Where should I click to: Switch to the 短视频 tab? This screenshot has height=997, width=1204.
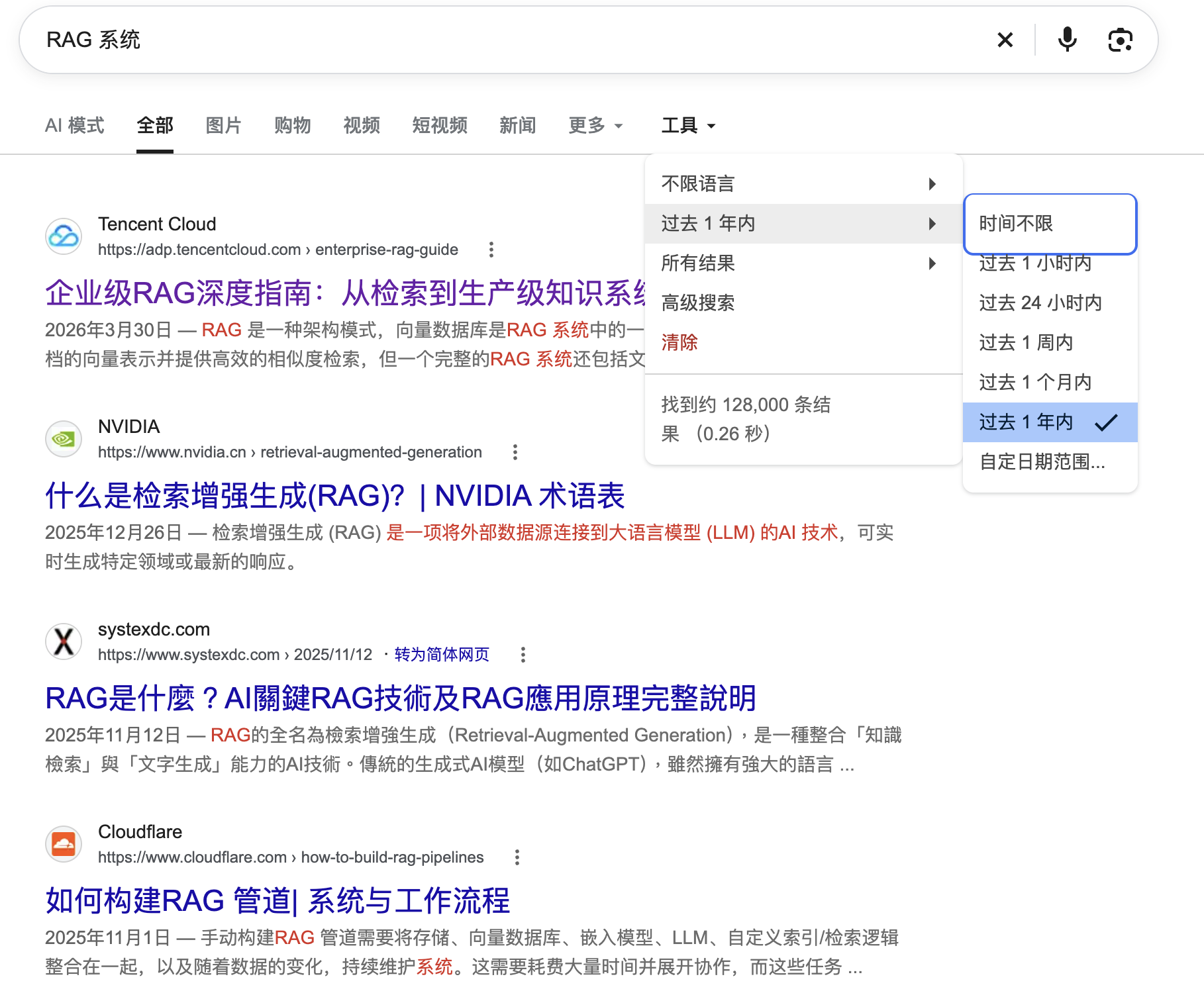[440, 125]
